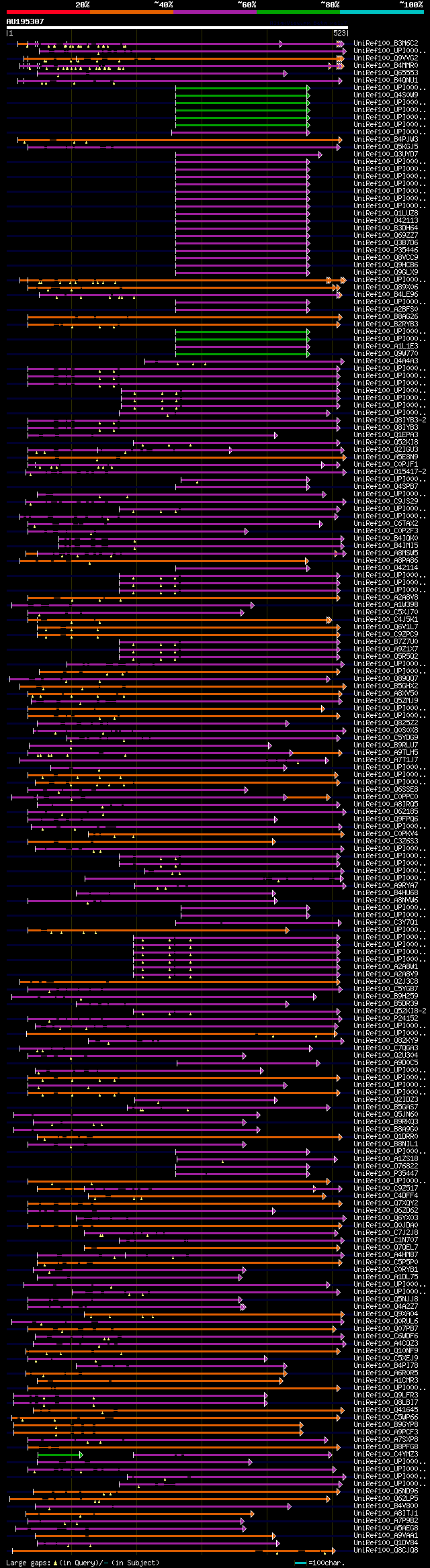Select the UniRef100_A1L1E3 row label
Screen dimensions: 430x1568
coord(386,347)
